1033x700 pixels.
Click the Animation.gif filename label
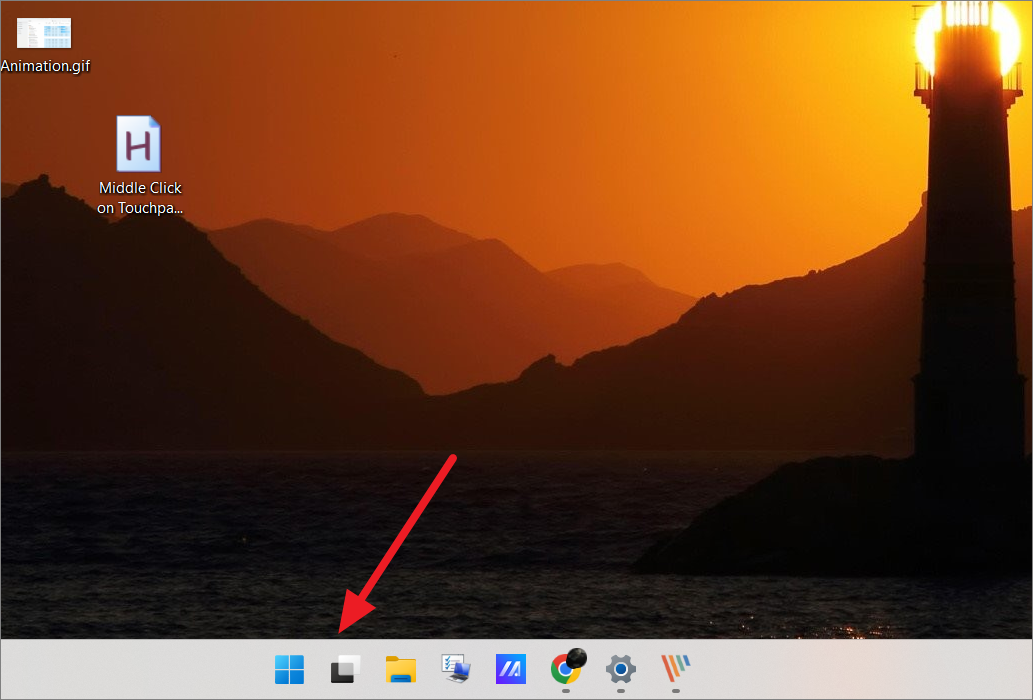pos(45,66)
